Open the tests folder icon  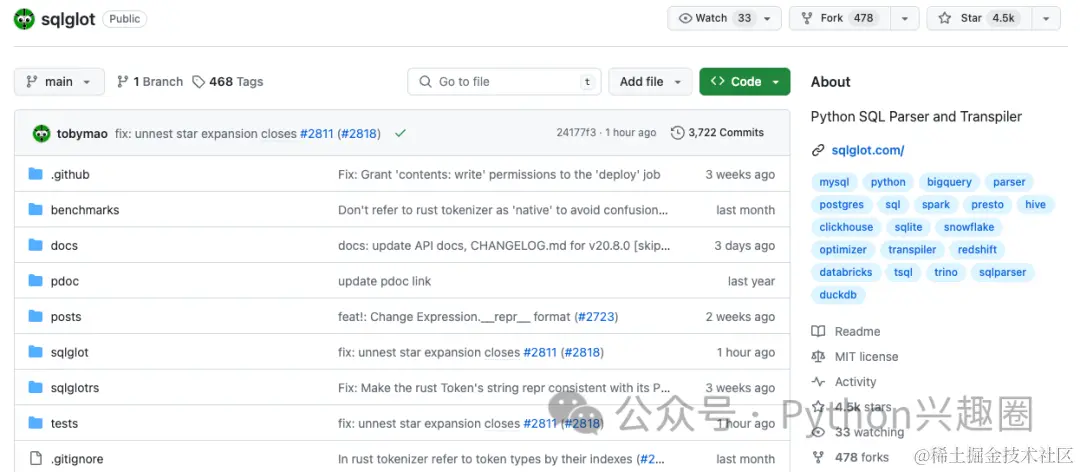(x=36, y=423)
